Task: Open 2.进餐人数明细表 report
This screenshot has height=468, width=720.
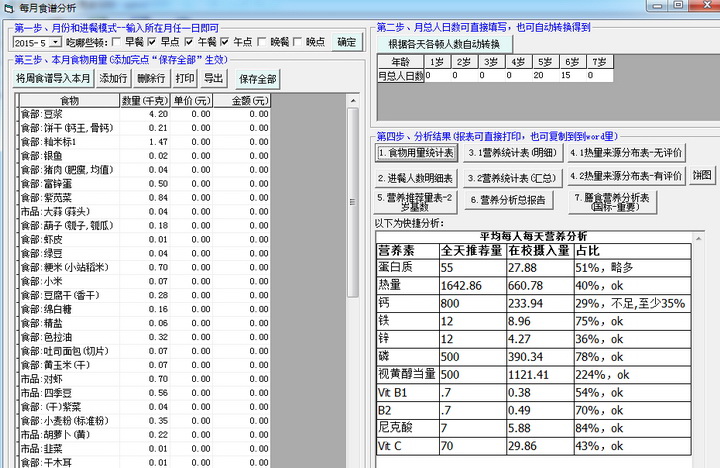Action: click(416, 178)
